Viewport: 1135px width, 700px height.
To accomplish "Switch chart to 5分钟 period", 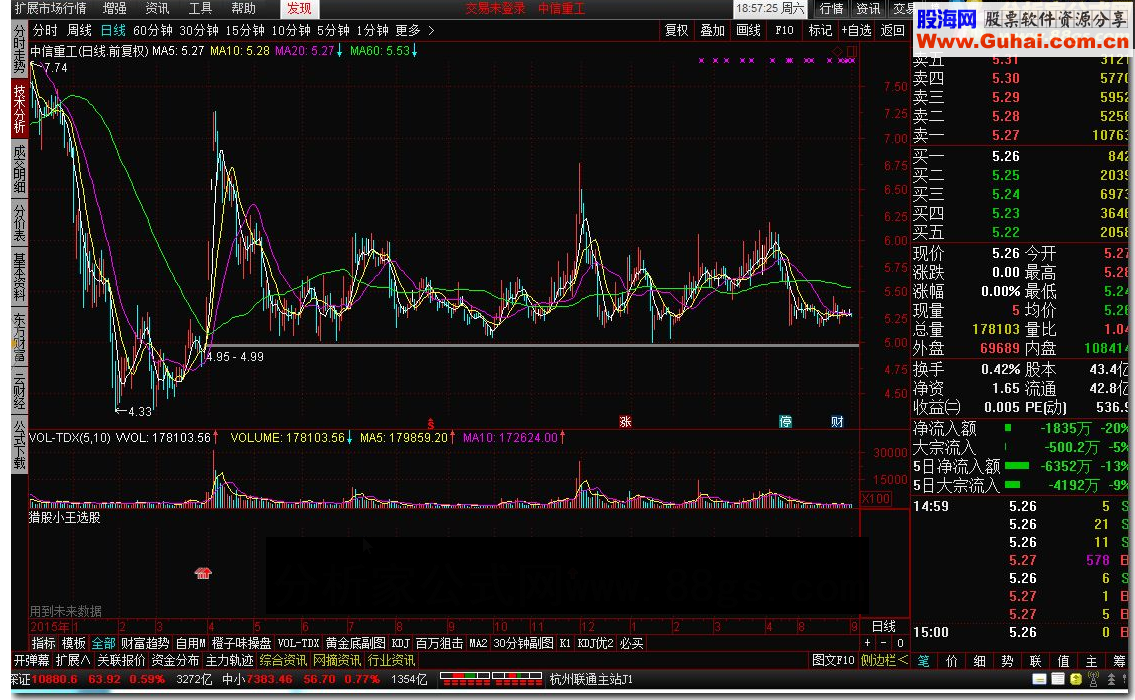I will pos(334,30).
